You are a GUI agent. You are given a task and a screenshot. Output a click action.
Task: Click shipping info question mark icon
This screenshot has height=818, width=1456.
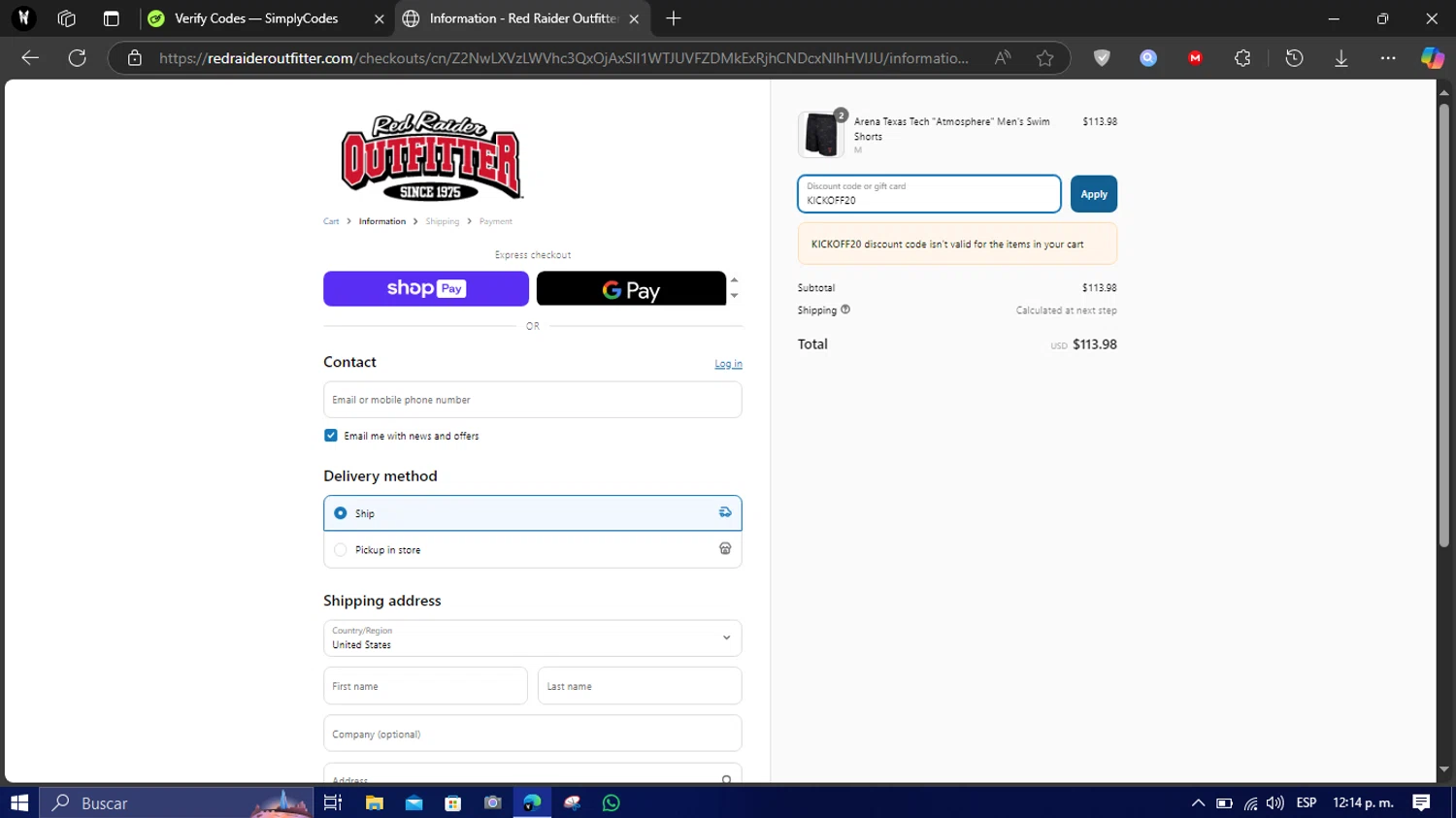(x=845, y=310)
